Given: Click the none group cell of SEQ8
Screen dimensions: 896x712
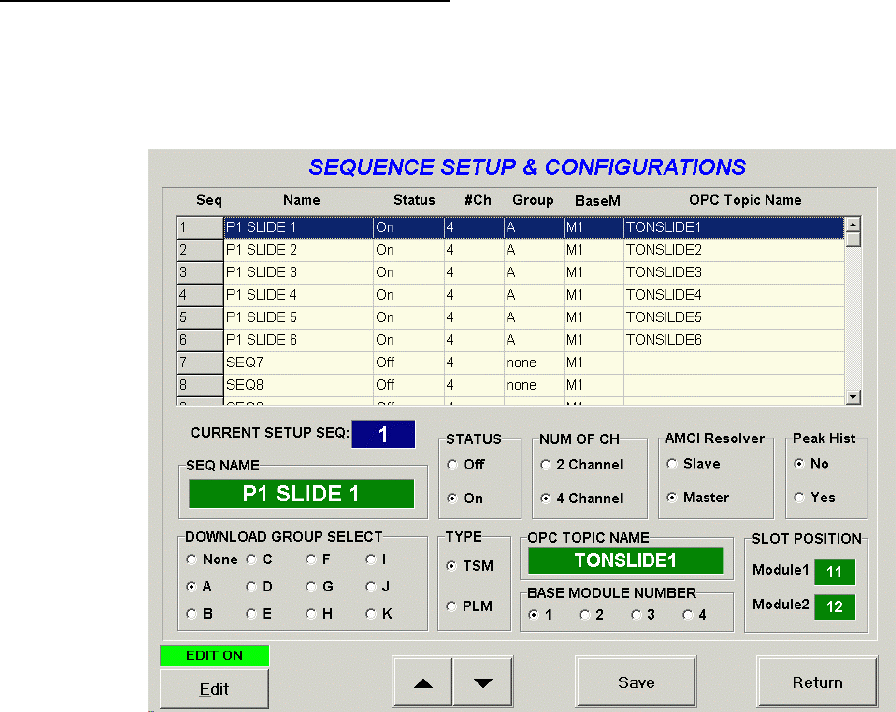Looking at the screenshot, I should tap(534, 385).
